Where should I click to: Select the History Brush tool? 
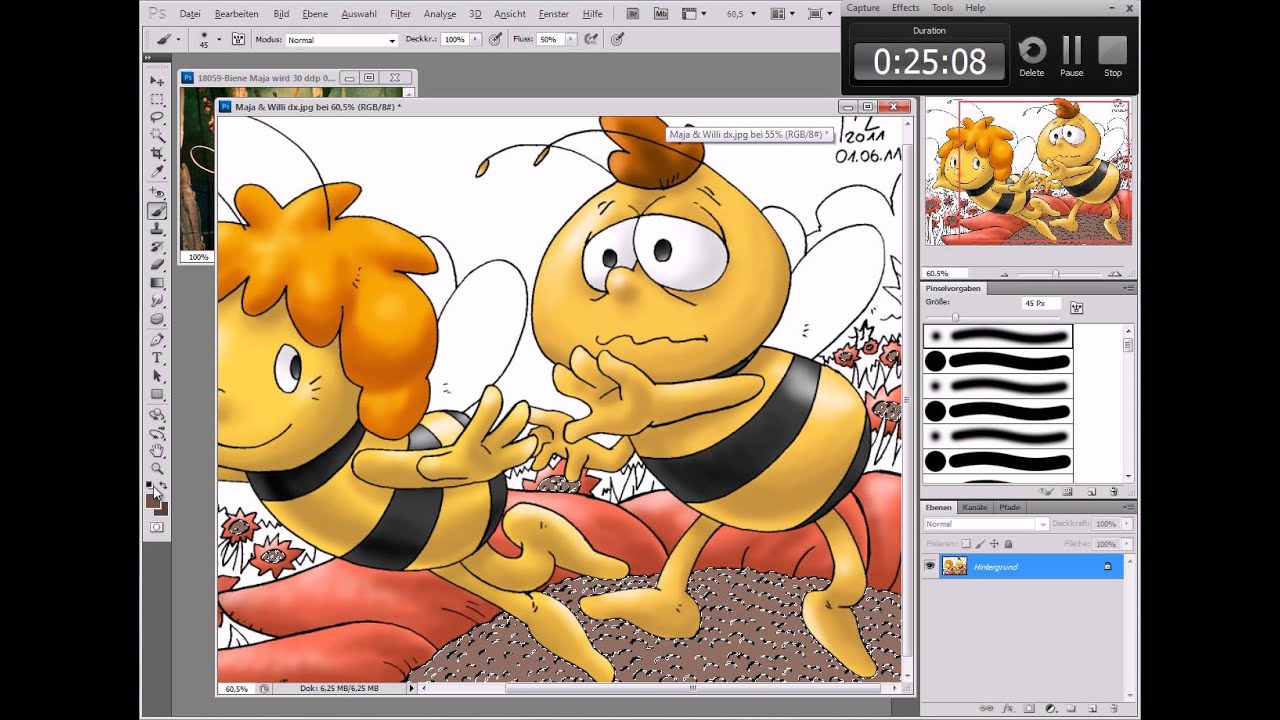(157, 247)
